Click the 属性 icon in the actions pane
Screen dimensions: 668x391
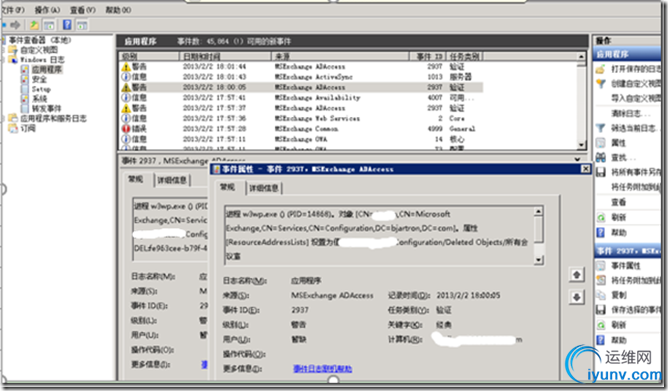600,143
